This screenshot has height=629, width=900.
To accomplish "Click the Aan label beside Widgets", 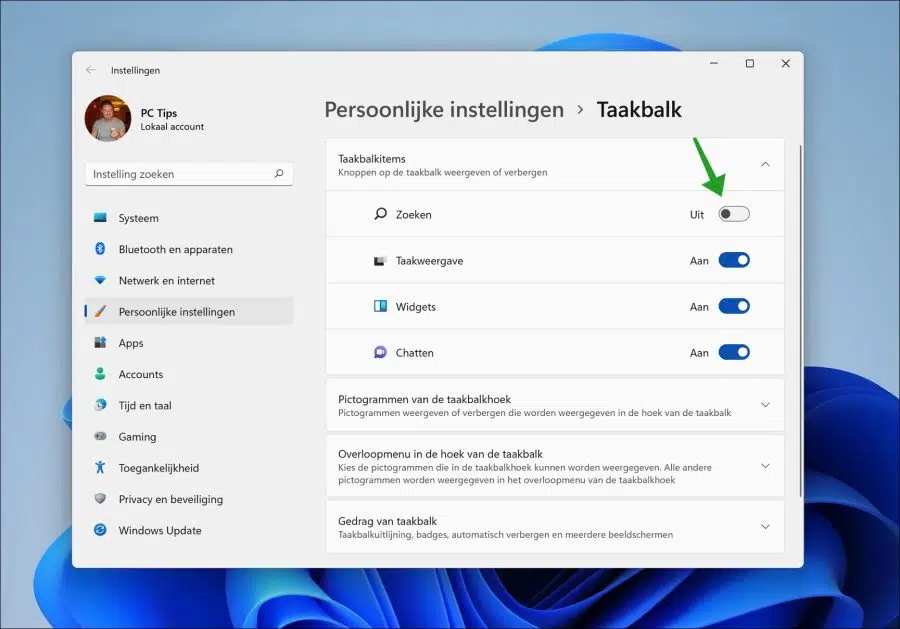I will 699,306.
